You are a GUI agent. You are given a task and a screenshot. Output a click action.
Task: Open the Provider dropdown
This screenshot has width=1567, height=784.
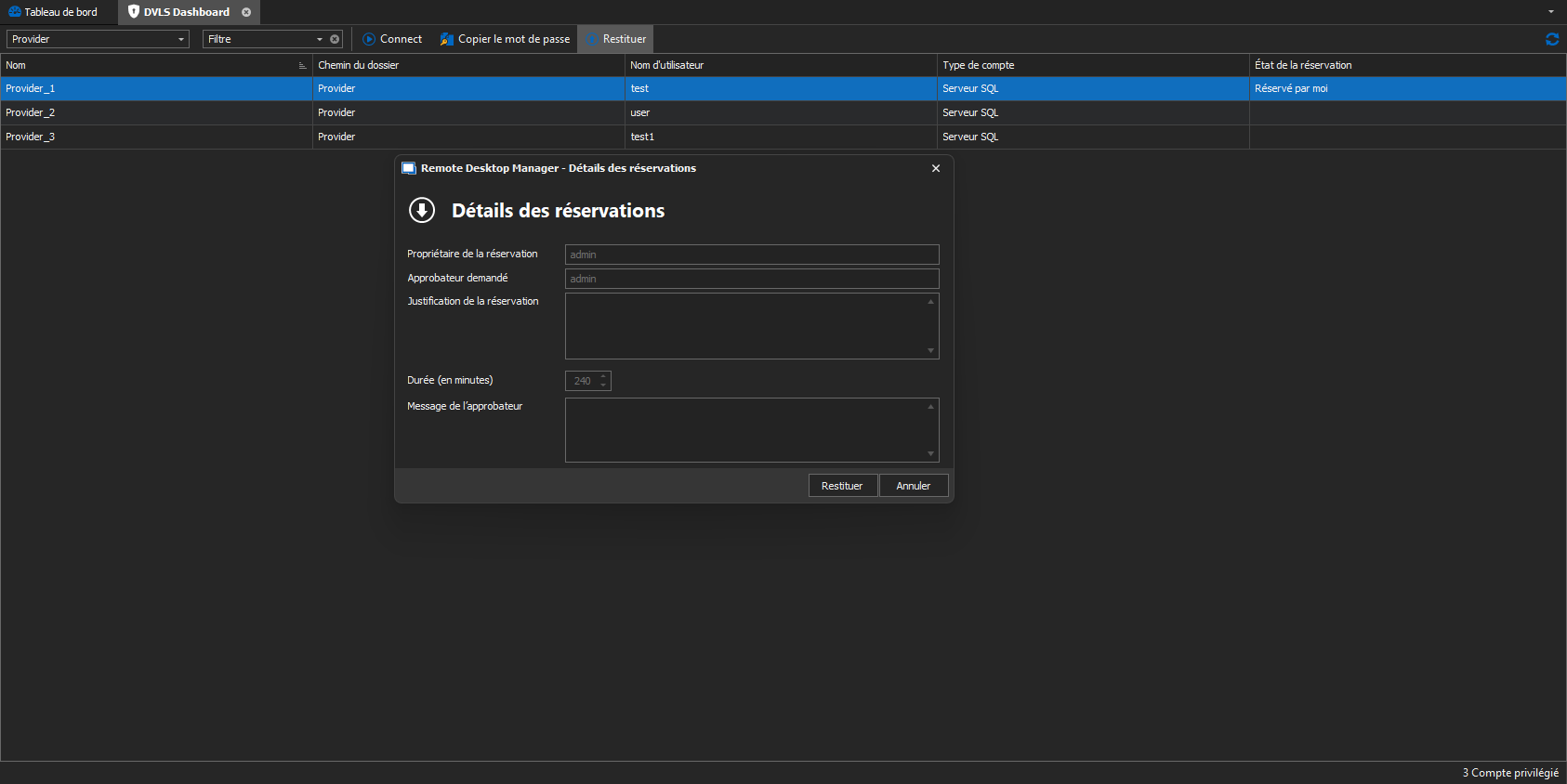click(x=181, y=39)
